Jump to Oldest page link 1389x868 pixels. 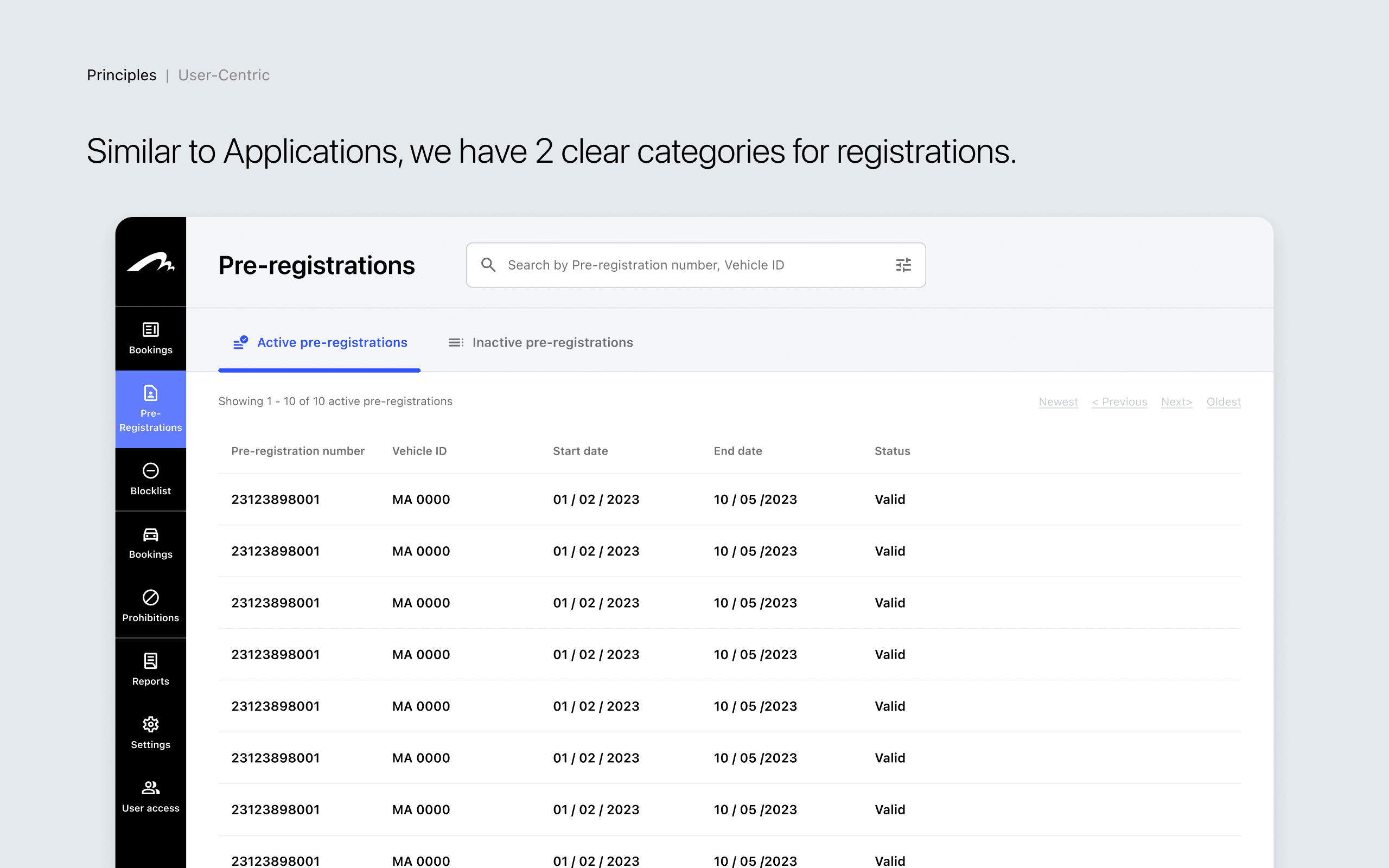click(1223, 402)
